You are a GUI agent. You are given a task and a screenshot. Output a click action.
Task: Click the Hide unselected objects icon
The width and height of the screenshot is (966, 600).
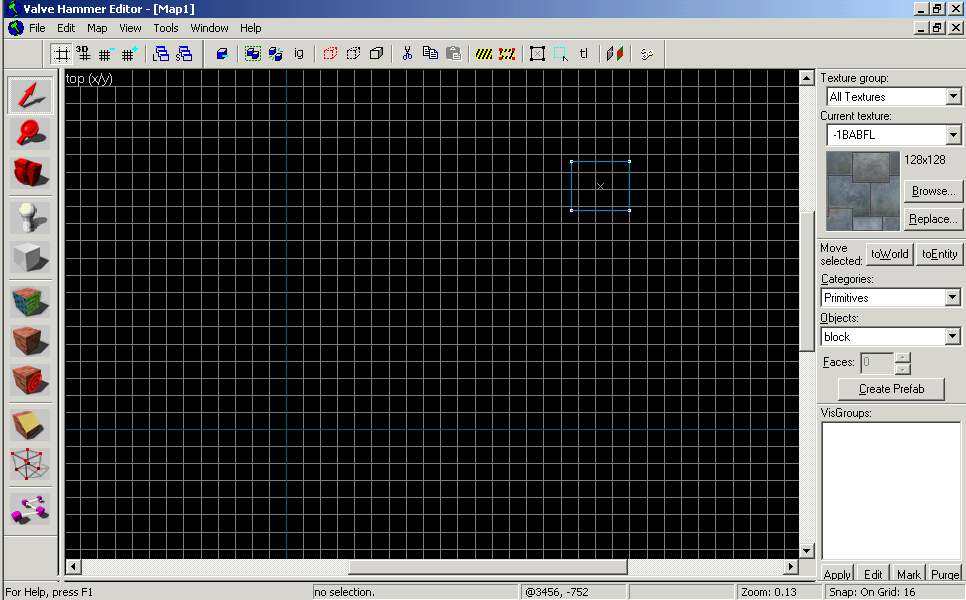[x=353, y=54]
